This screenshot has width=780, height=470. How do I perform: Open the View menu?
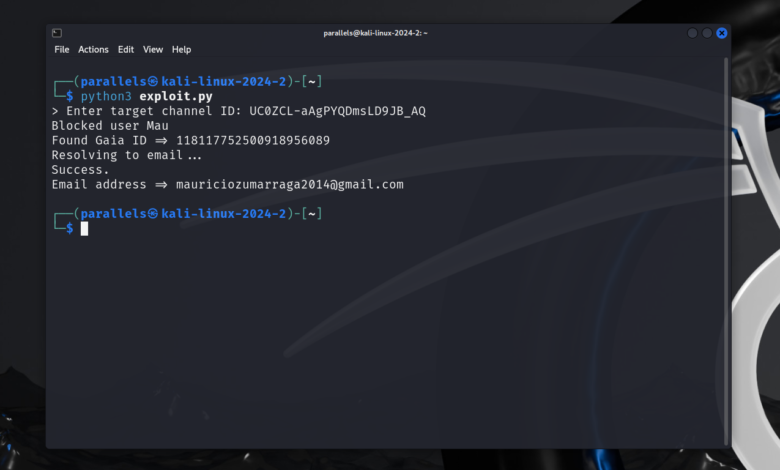pyautogui.click(x=153, y=49)
